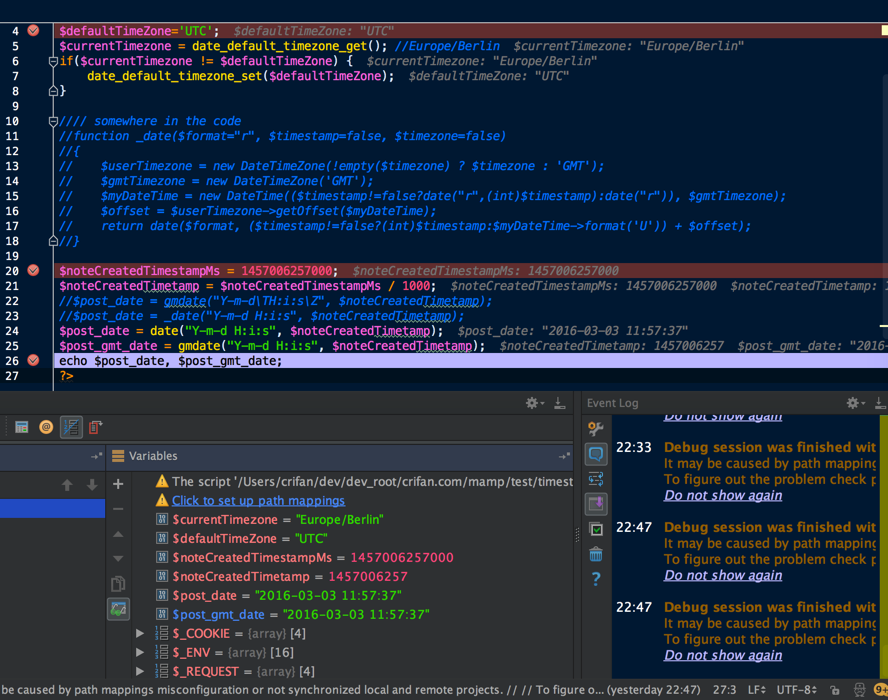
Task: Click 'Do not show again' under 22:33 entry
Action: click(723, 496)
